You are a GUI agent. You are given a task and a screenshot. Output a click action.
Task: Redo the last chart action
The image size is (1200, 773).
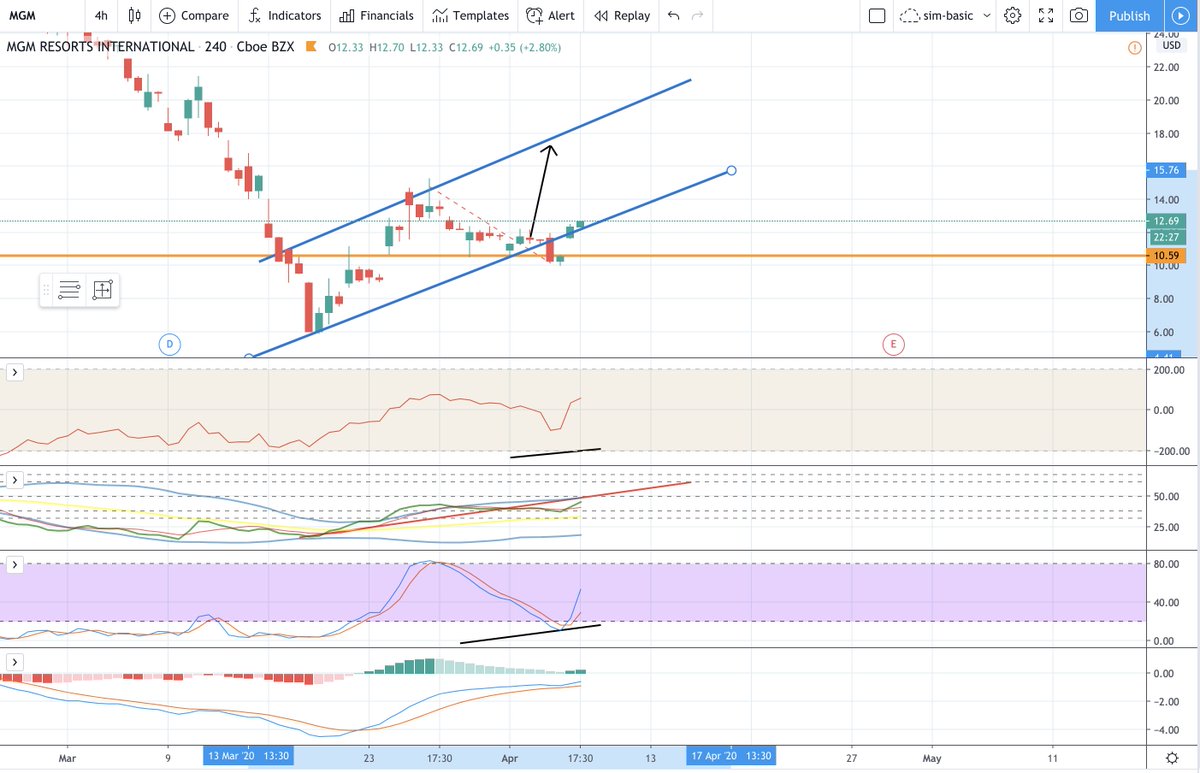click(x=699, y=16)
